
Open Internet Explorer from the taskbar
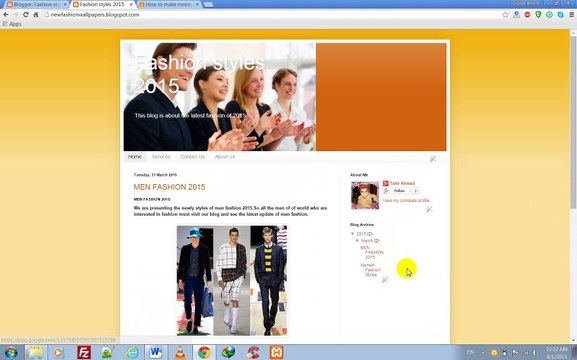[132, 352]
